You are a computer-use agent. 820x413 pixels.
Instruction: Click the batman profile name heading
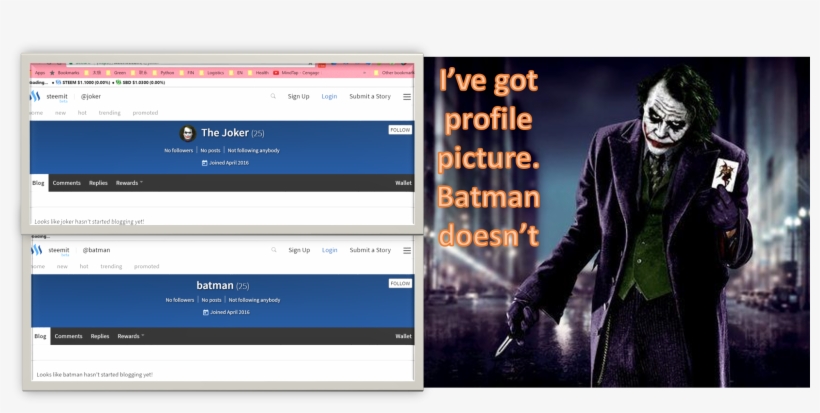215,285
